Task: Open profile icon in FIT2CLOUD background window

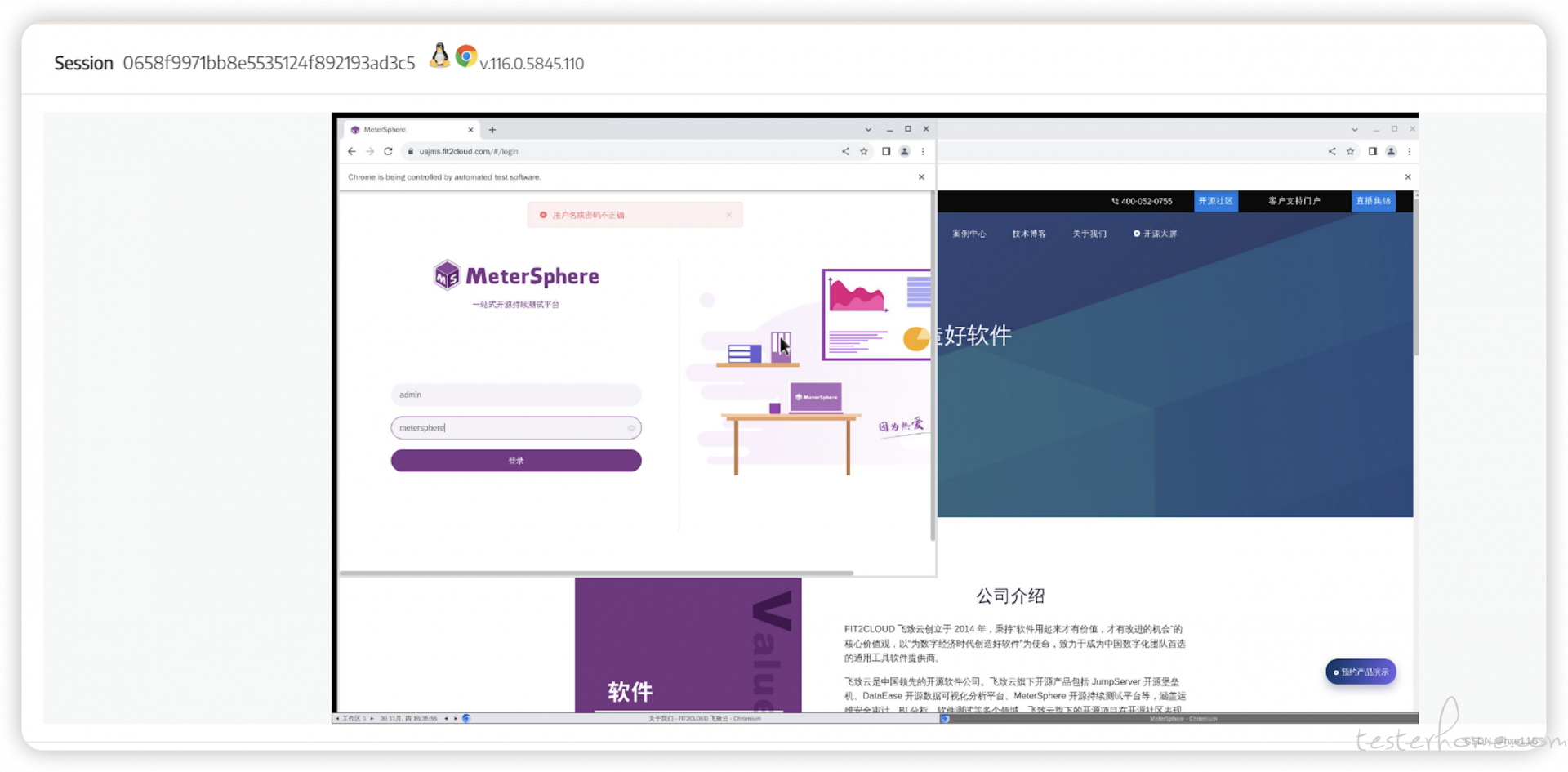Action: click(1392, 151)
